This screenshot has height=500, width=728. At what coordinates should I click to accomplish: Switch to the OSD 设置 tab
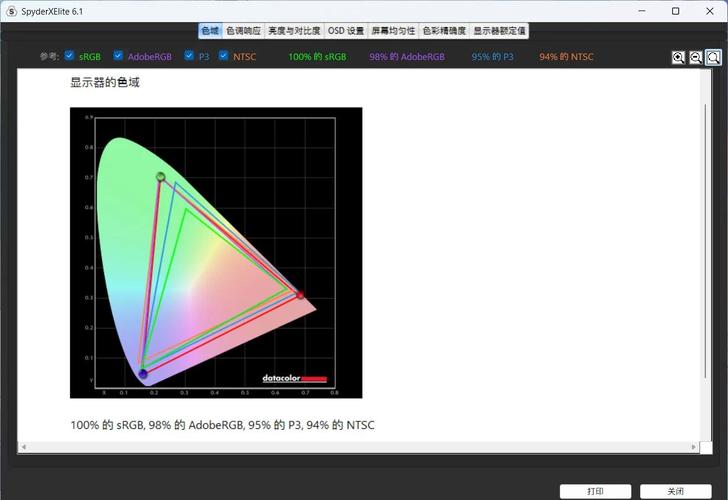(346, 31)
